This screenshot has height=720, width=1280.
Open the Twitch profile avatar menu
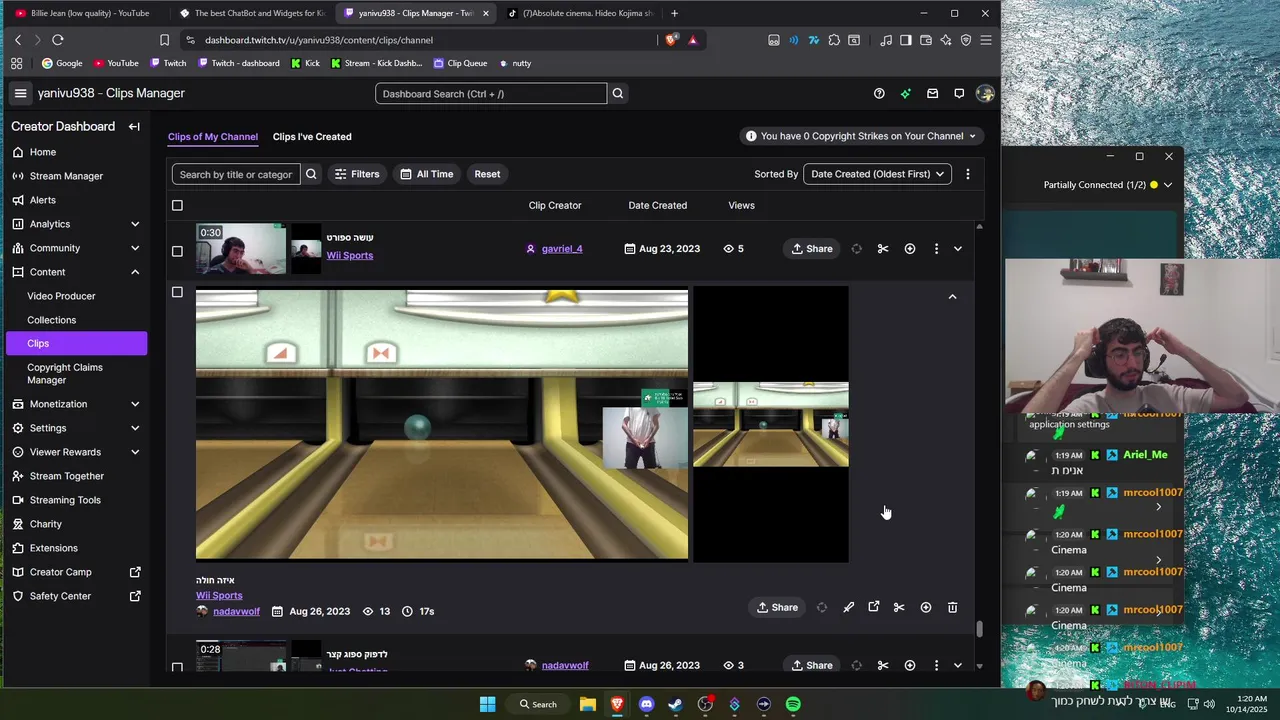tap(985, 93)
